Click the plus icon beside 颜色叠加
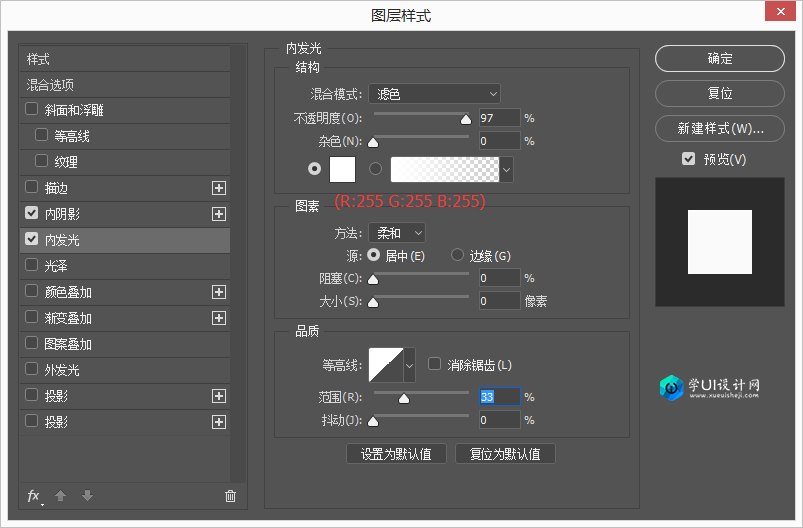This screenshot has width=803, height=528. (x=219, y=292)
